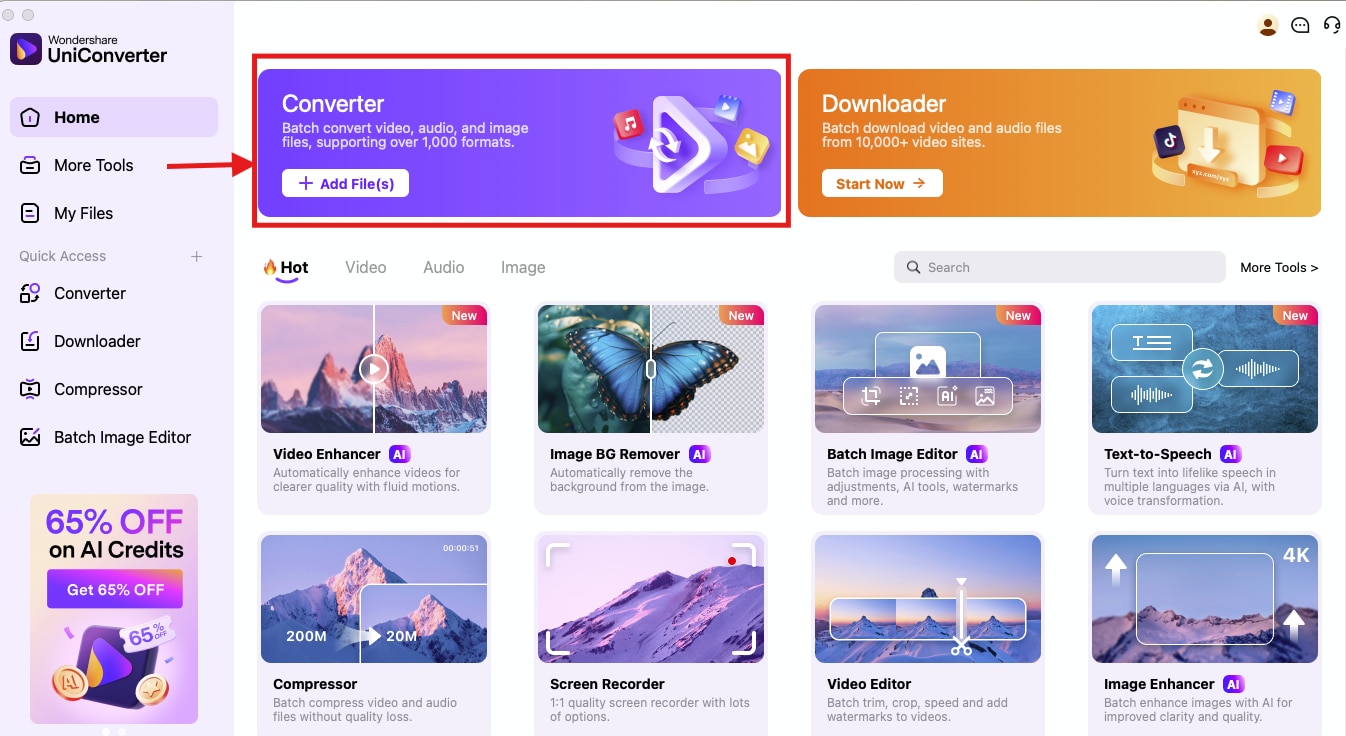1346x736 pixels.
Task: Click the New badge on Text-to-Speech card
Action: point(1295,315)
